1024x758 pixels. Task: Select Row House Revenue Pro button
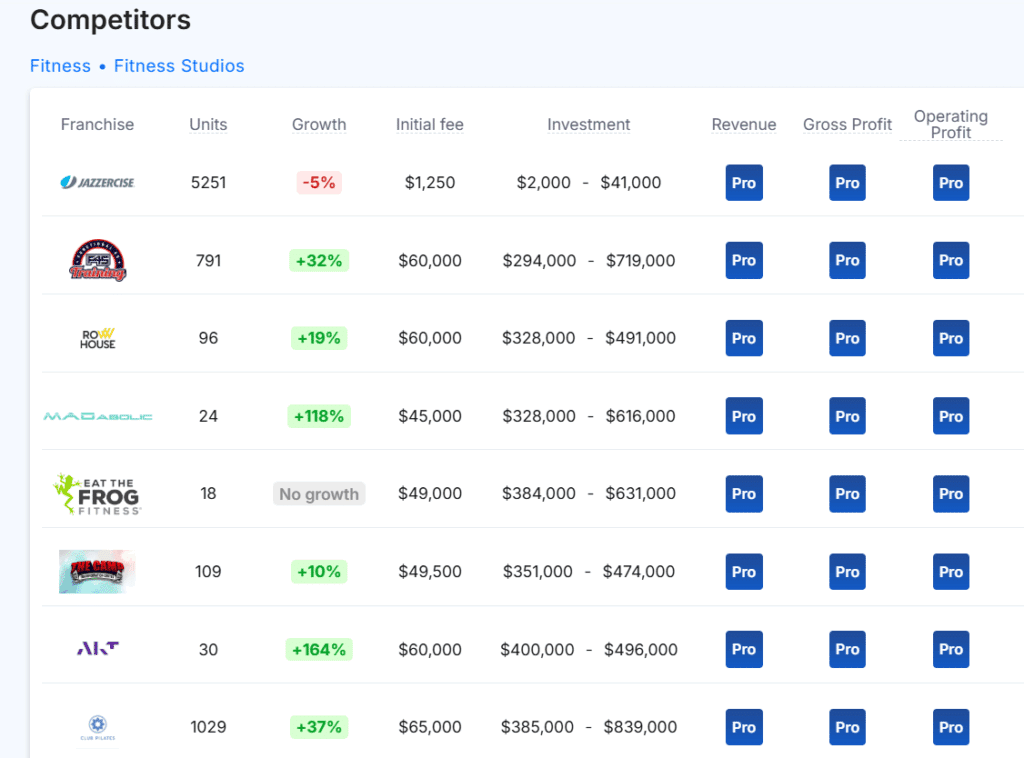(x=744, y=338)
